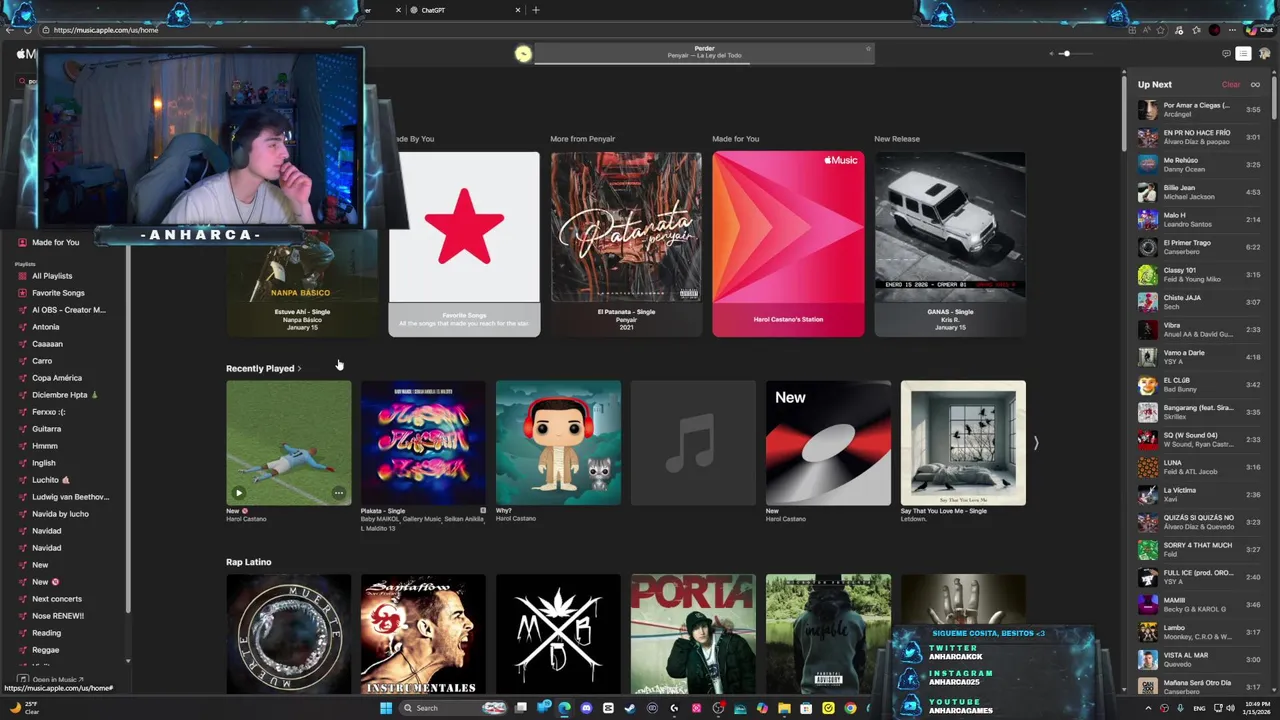Open the Next concerts playlist
The height and width of the screenshot is (720, 1280).
coord(57,599)
